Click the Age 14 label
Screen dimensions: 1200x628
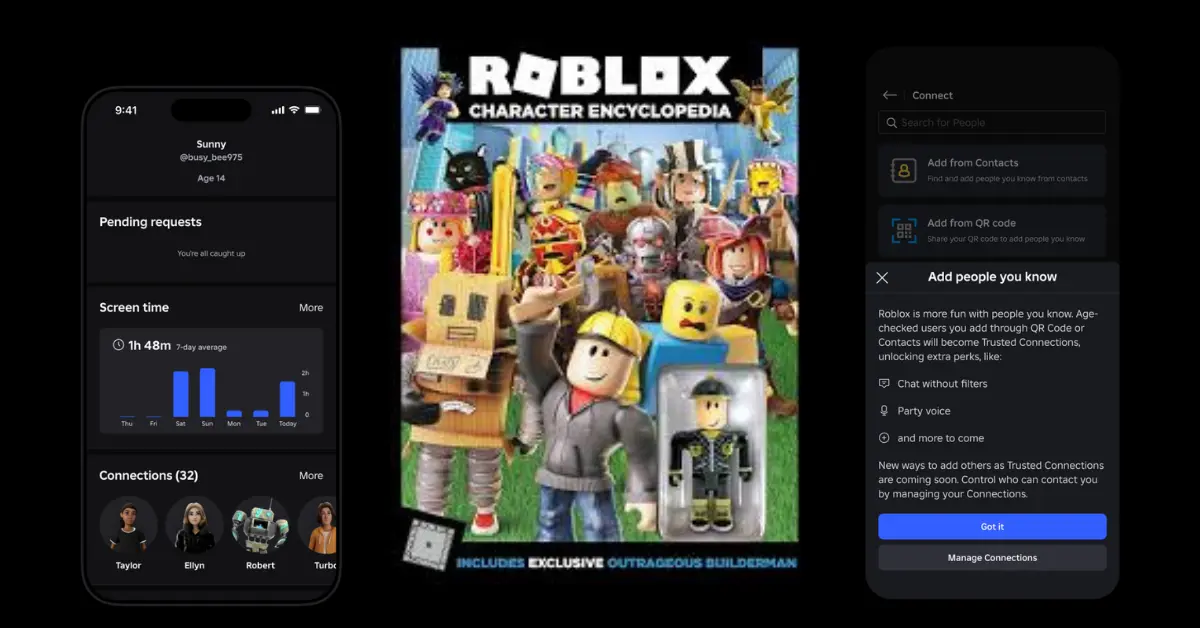(x=211, y=179)
